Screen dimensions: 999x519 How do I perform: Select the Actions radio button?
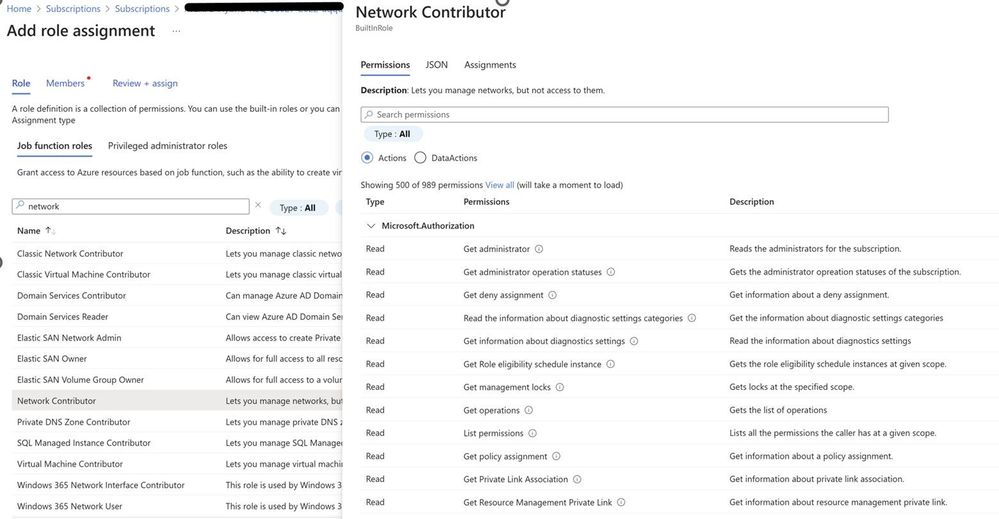pyautogui.click(x=367, y=157)
